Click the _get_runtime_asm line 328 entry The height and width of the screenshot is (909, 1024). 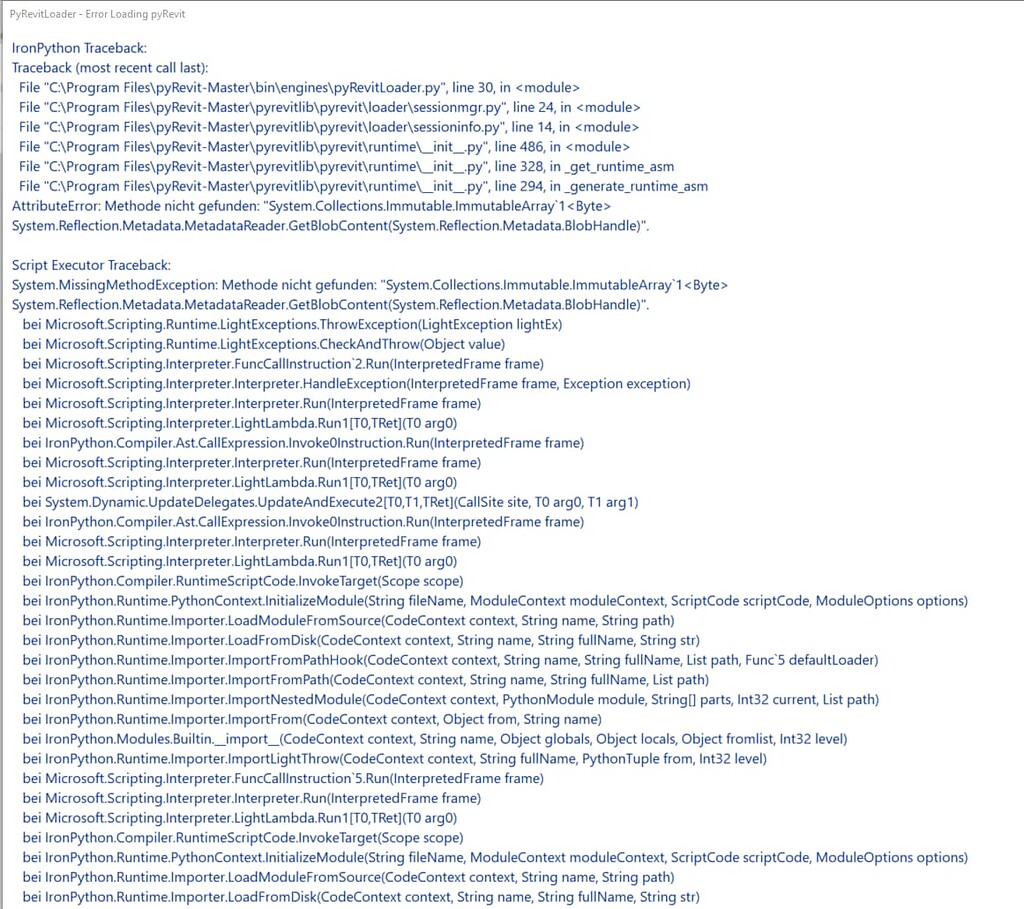(347, 167)
